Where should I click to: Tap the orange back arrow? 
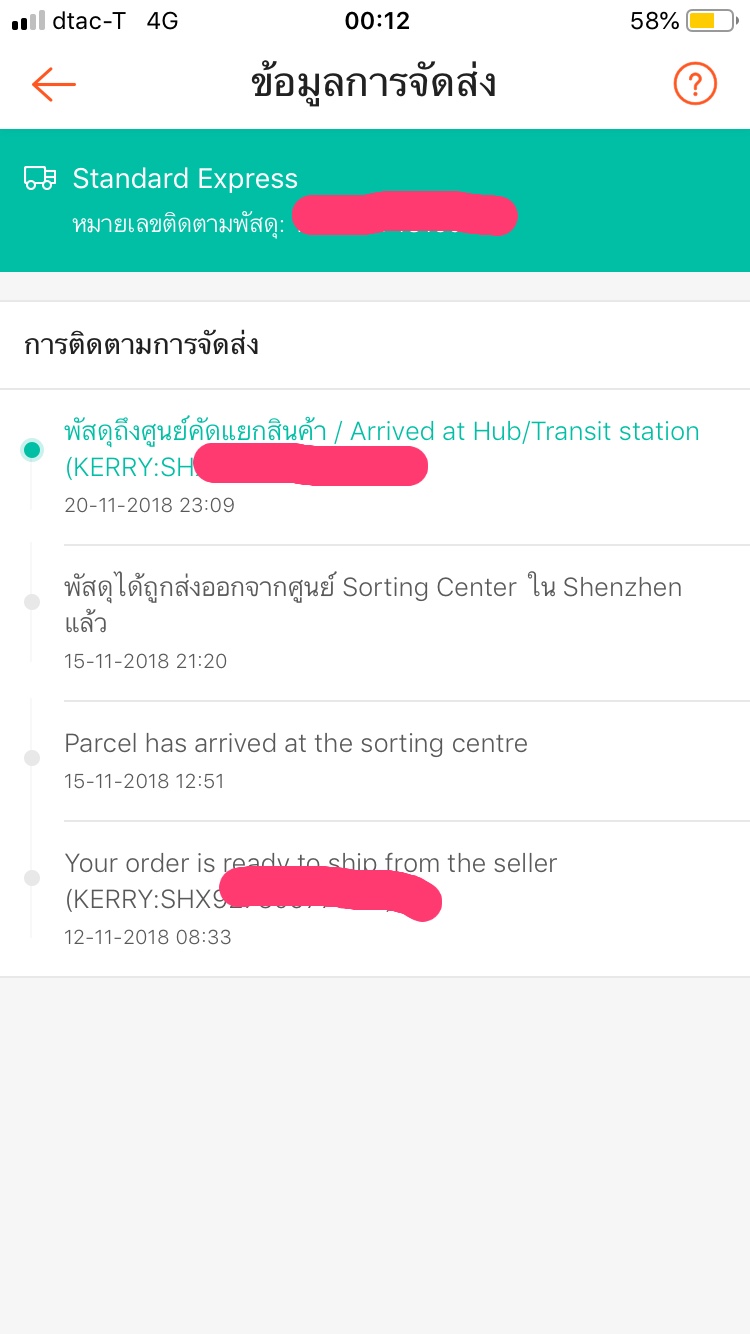54,84
